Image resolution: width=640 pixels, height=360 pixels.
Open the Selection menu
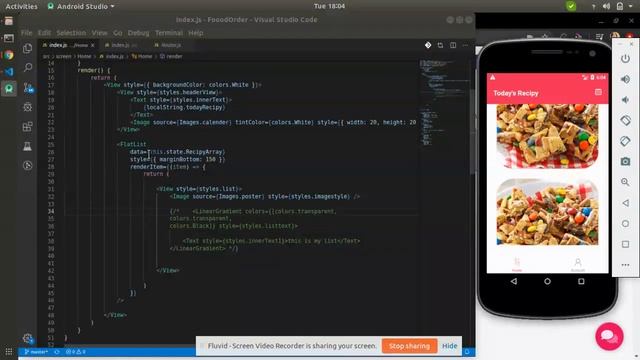(x=71, y=33)
